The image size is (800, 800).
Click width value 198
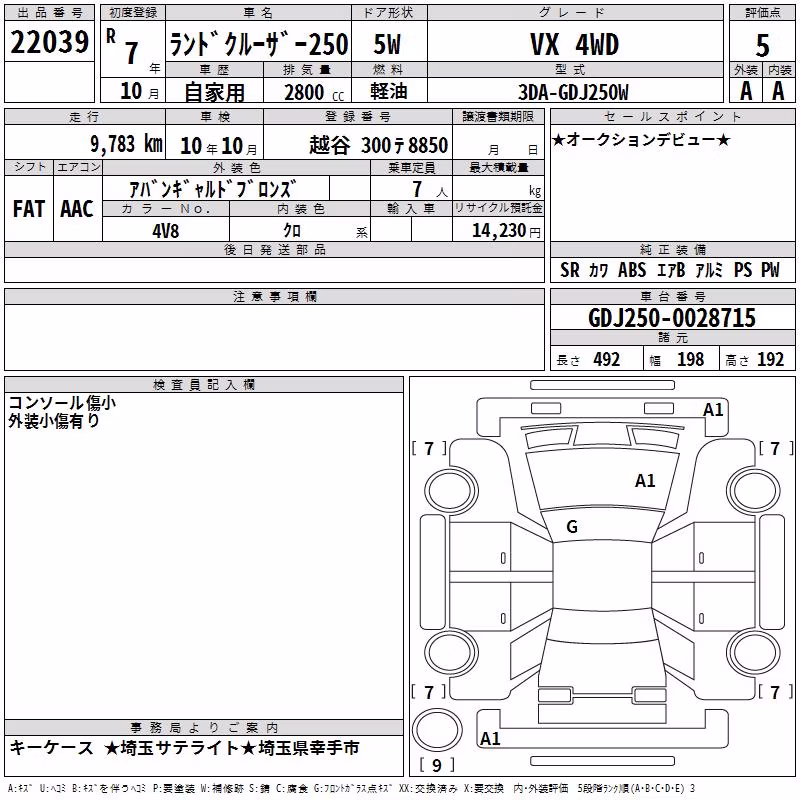[x=690, y=360]
